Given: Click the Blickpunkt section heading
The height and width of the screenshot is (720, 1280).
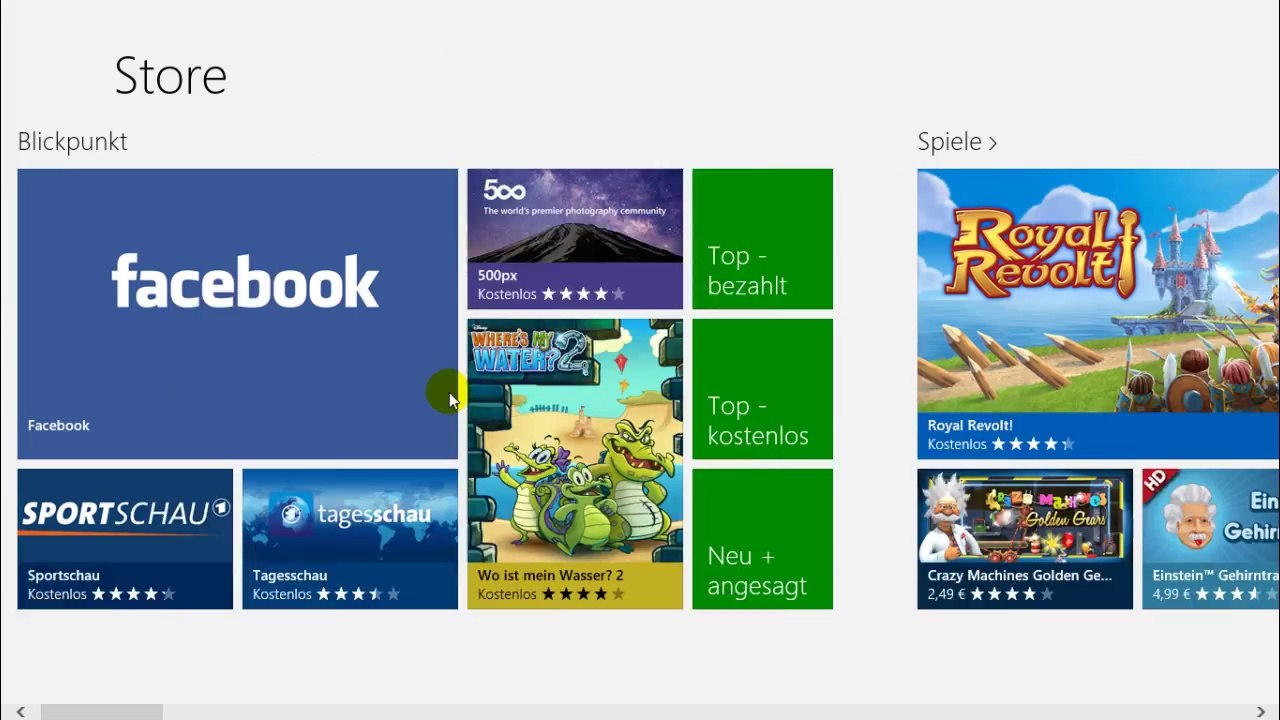Looking at the screenshot, I should tap(72, 142).
